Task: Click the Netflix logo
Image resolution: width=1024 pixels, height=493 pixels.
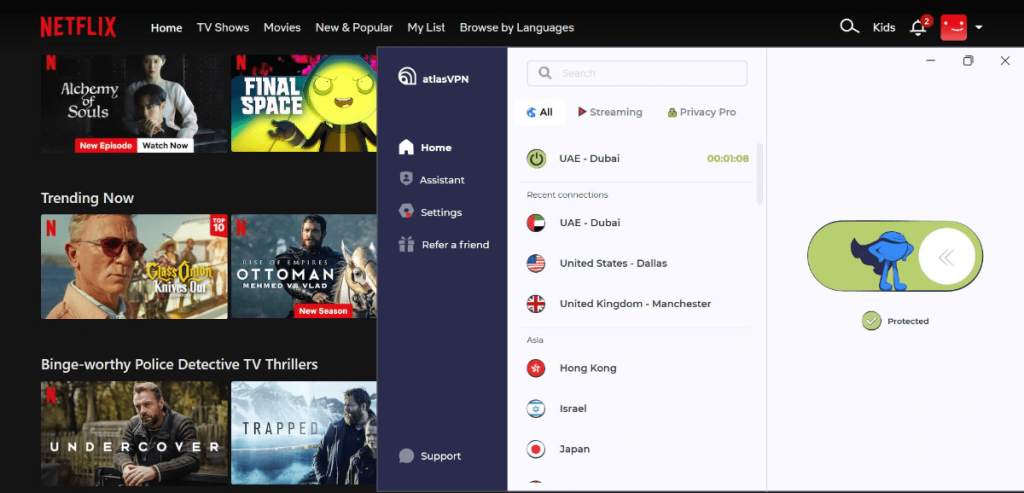Action: coord(78,27)
